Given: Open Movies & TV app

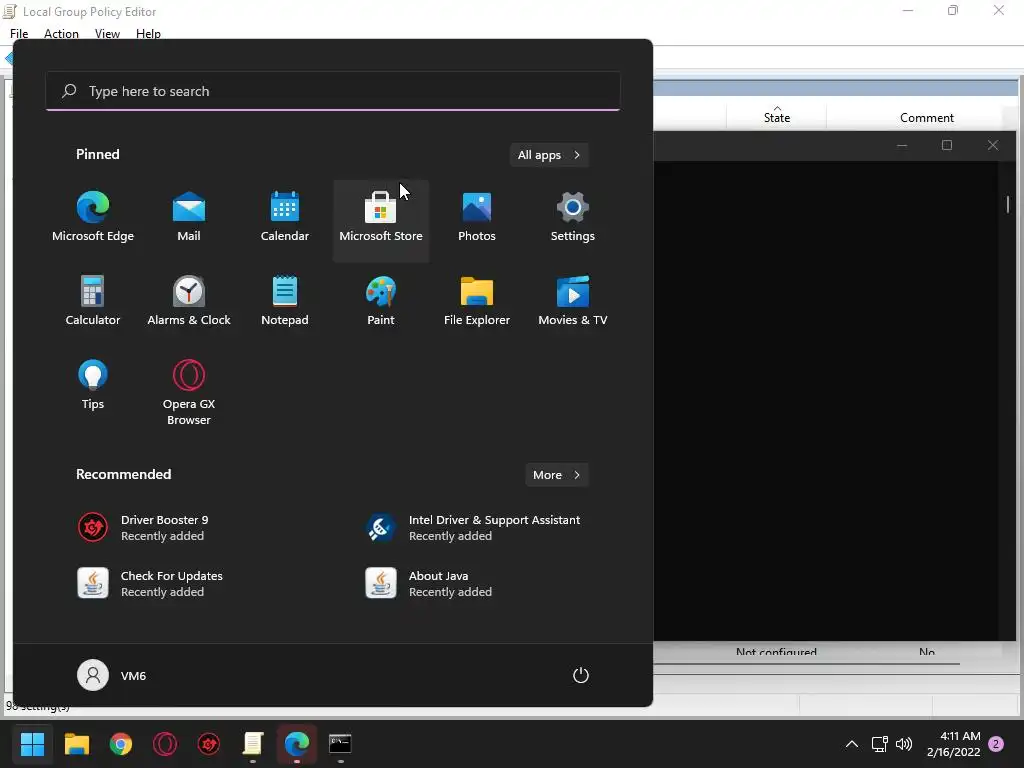Looking at the screenshot, I should click(573, 301).
